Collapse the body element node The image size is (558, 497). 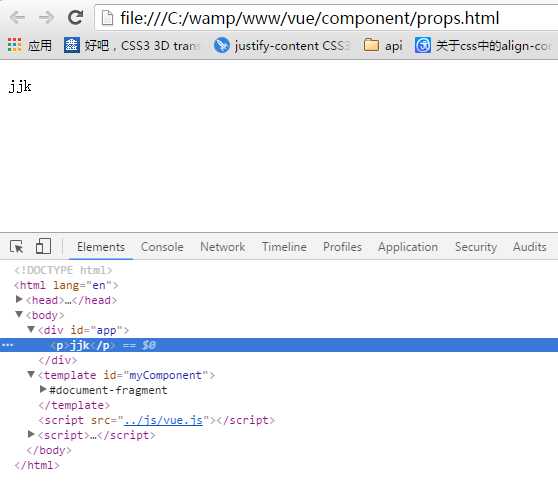click(x=19, y=314)
